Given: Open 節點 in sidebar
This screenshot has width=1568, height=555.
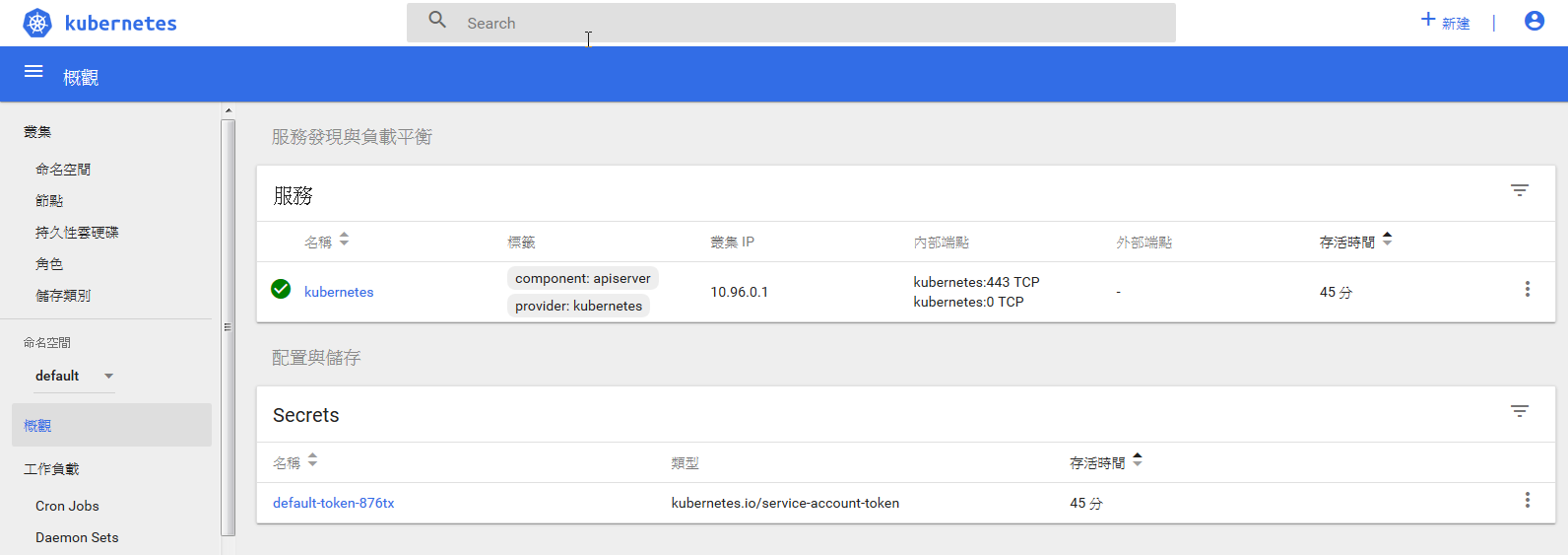Looking at the screenshot, I should (49, 201).
